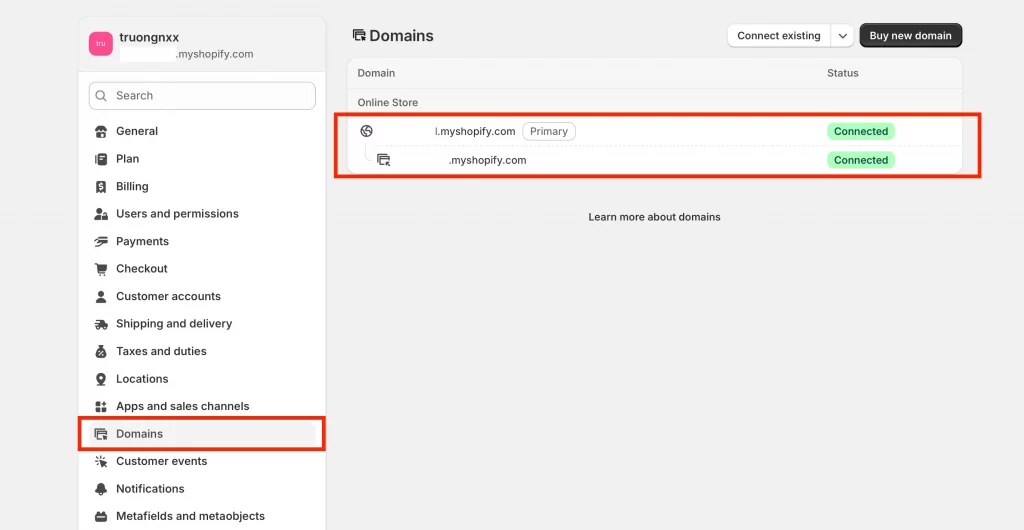Click the Billing dollar icon
The width and height of the screenshot is (1024, 530).
101,187
